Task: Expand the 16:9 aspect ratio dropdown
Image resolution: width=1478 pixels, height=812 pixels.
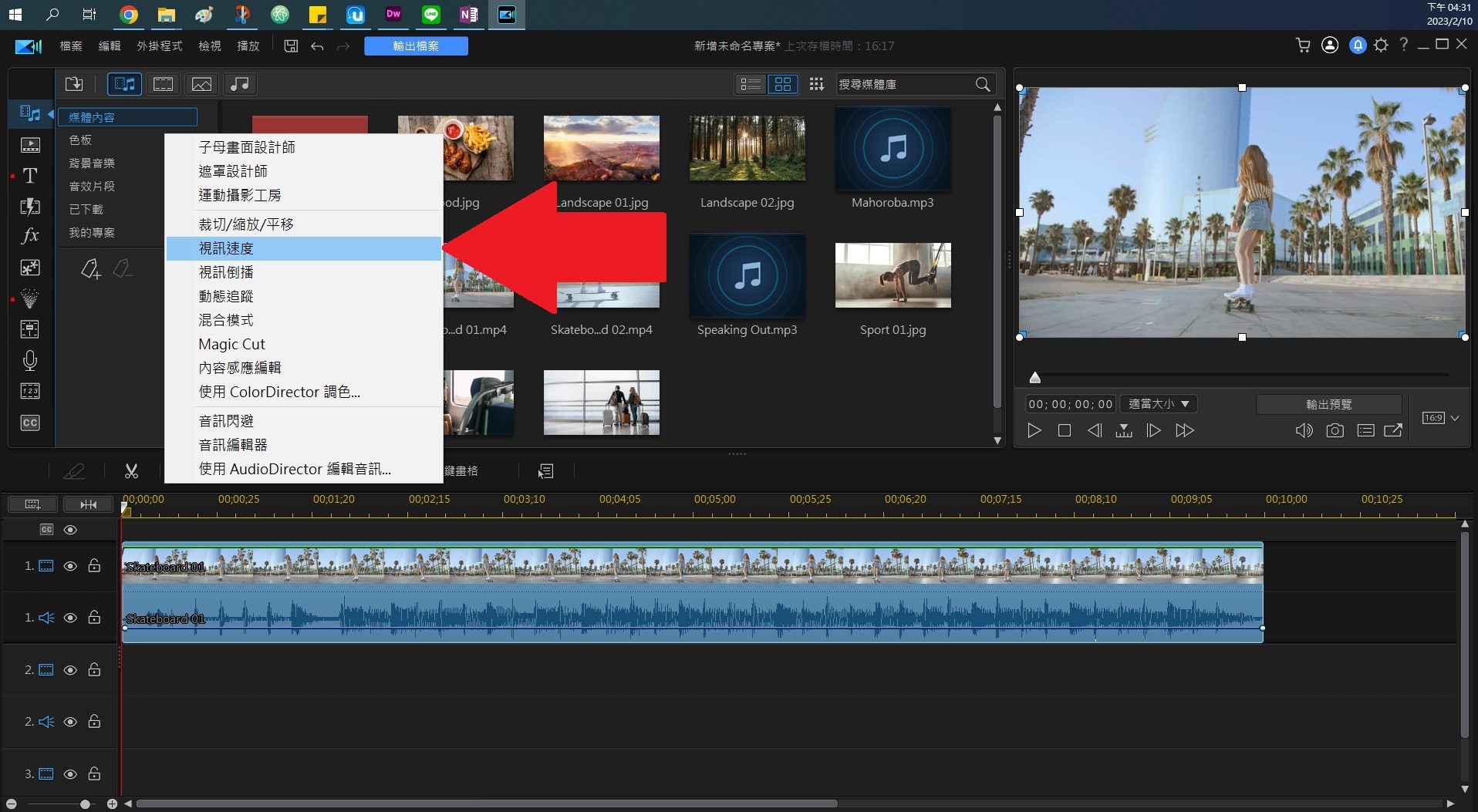Action: [1454, 418]
